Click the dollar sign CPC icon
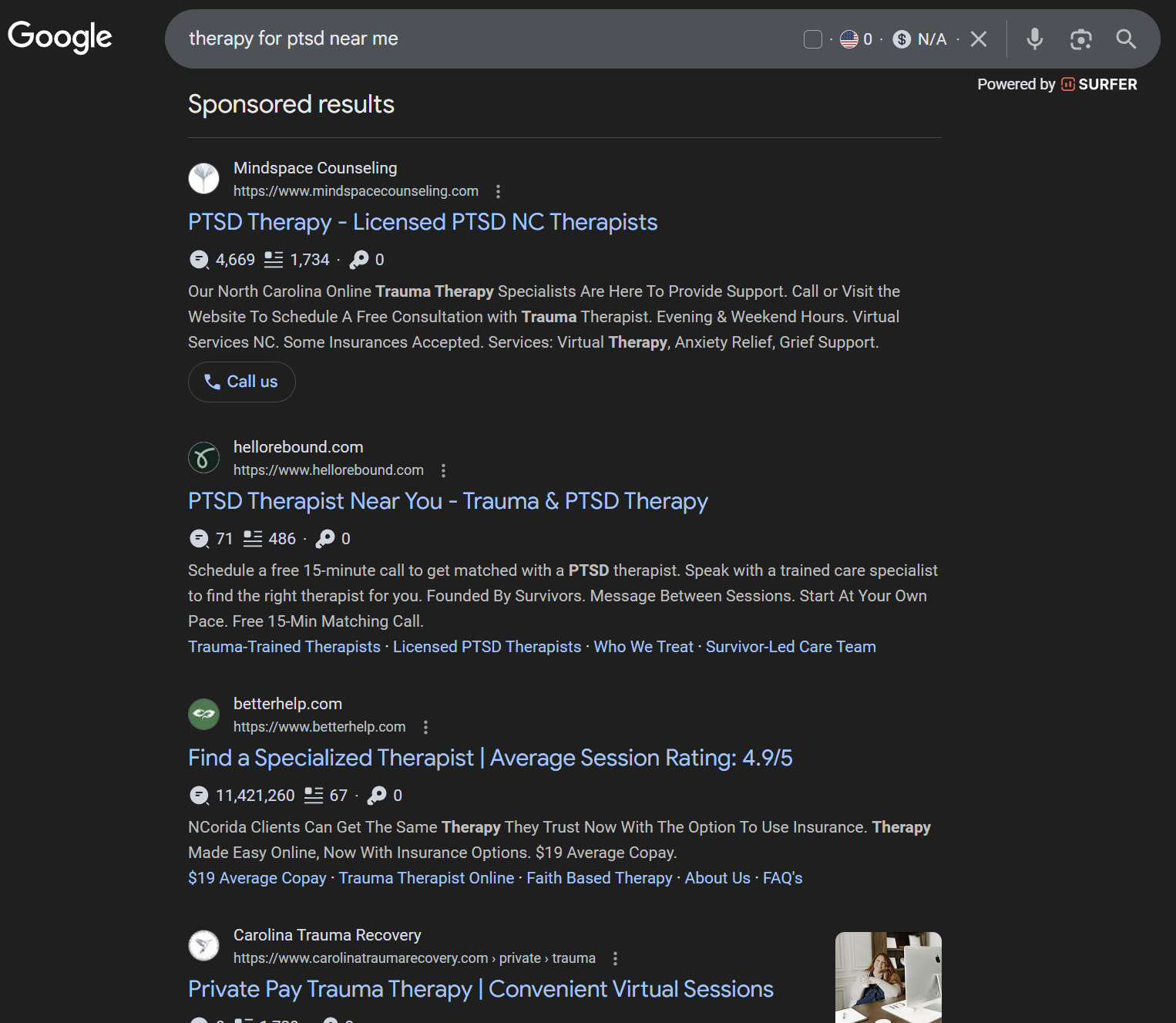The image size is (1176, 1023). (x=902, y=39)
